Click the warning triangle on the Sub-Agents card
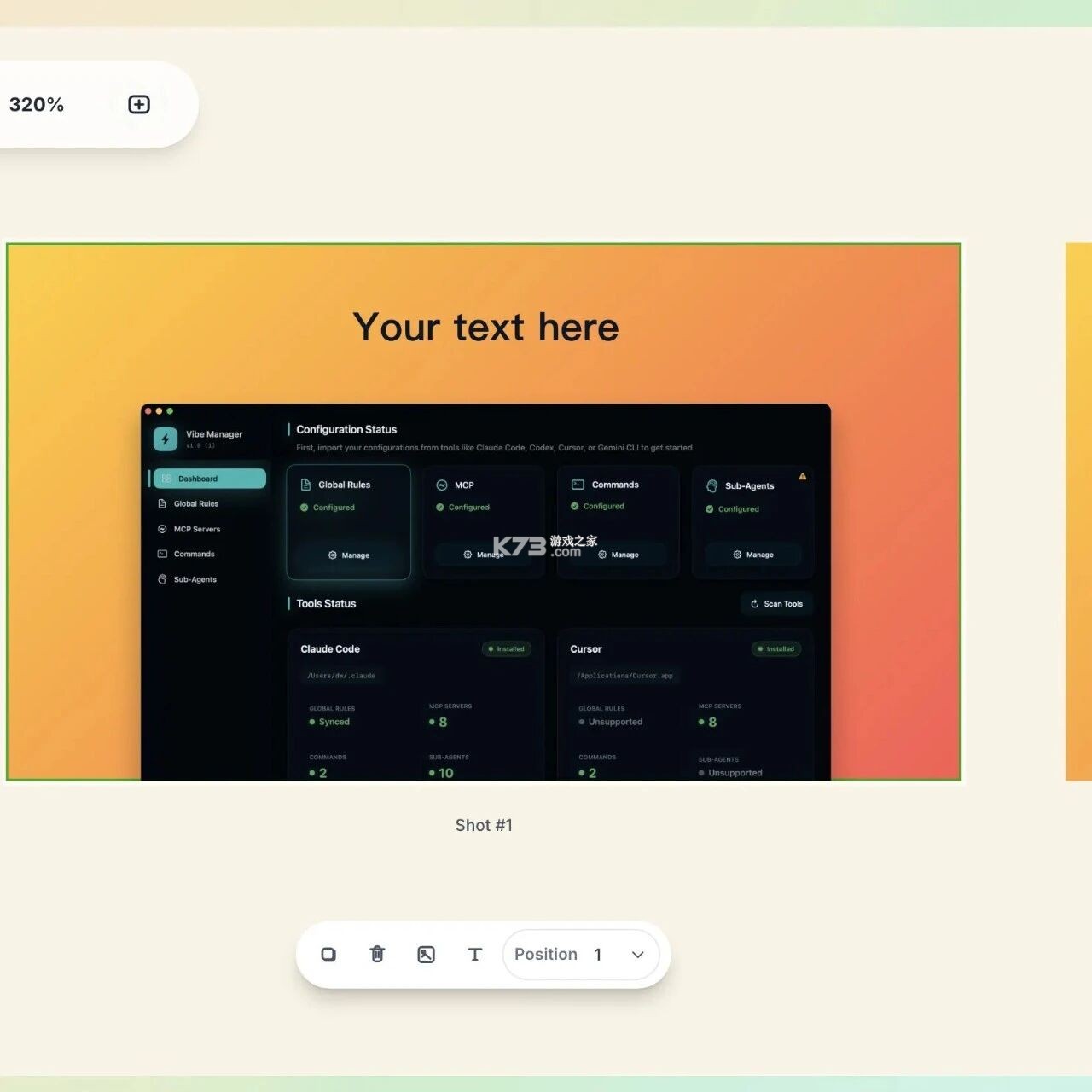The image size is (1092, 1092). [803, 476]
